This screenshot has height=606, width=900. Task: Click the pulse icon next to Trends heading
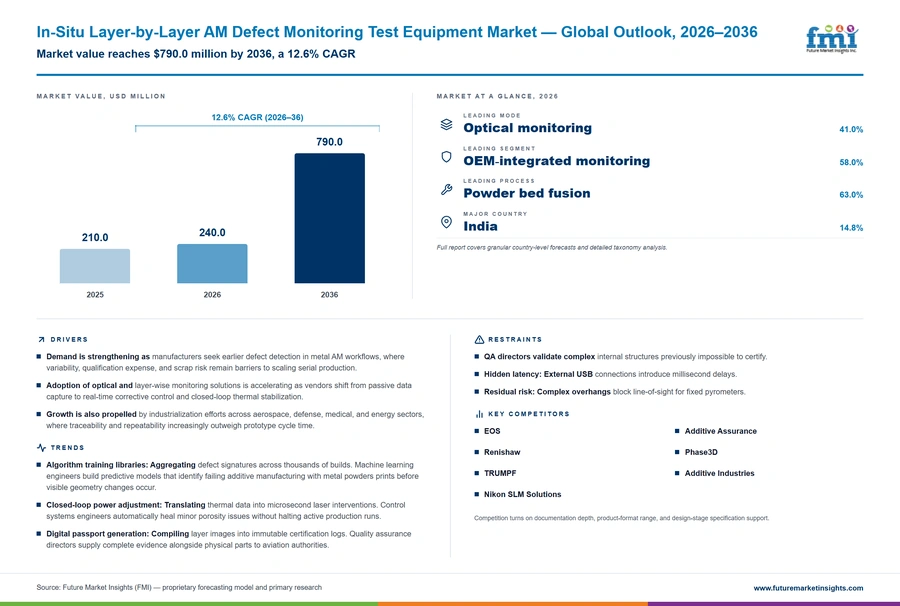(41, 448)
